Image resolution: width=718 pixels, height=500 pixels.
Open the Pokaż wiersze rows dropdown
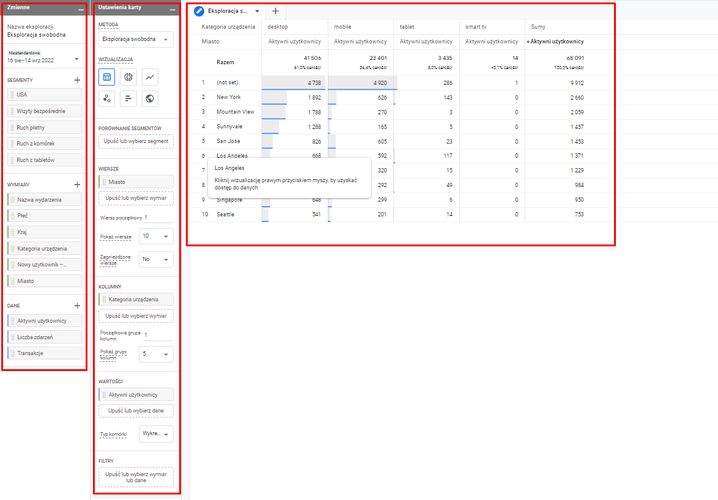[155, 237]
